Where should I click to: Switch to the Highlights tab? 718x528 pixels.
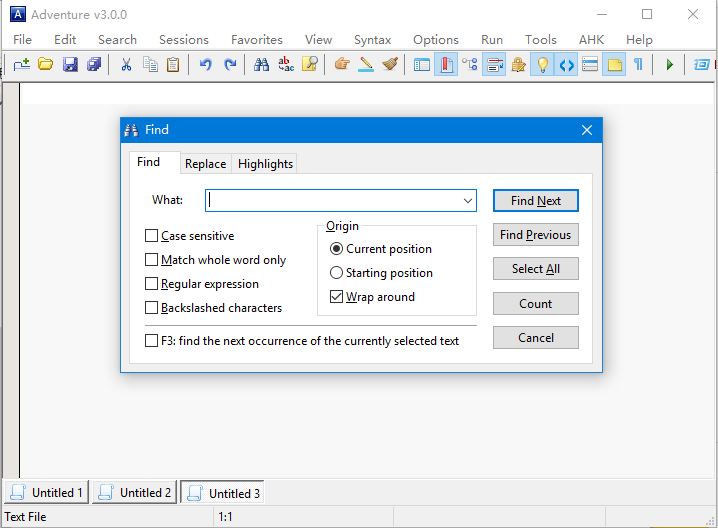point(265,164)
